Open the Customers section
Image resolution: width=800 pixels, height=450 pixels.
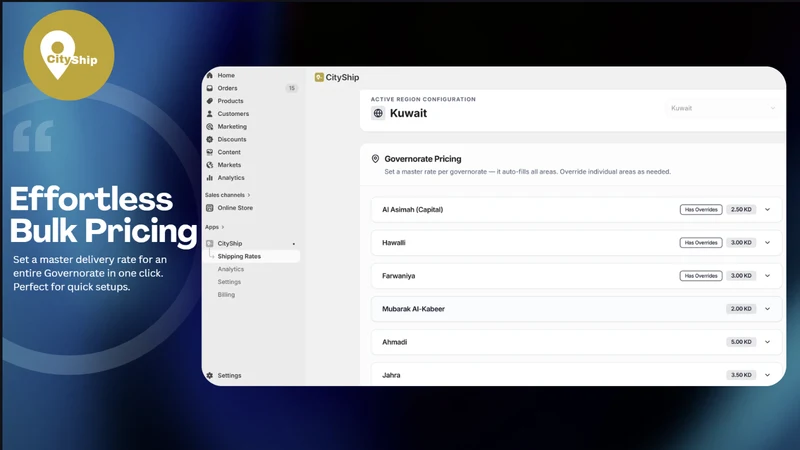coord(233,114)
